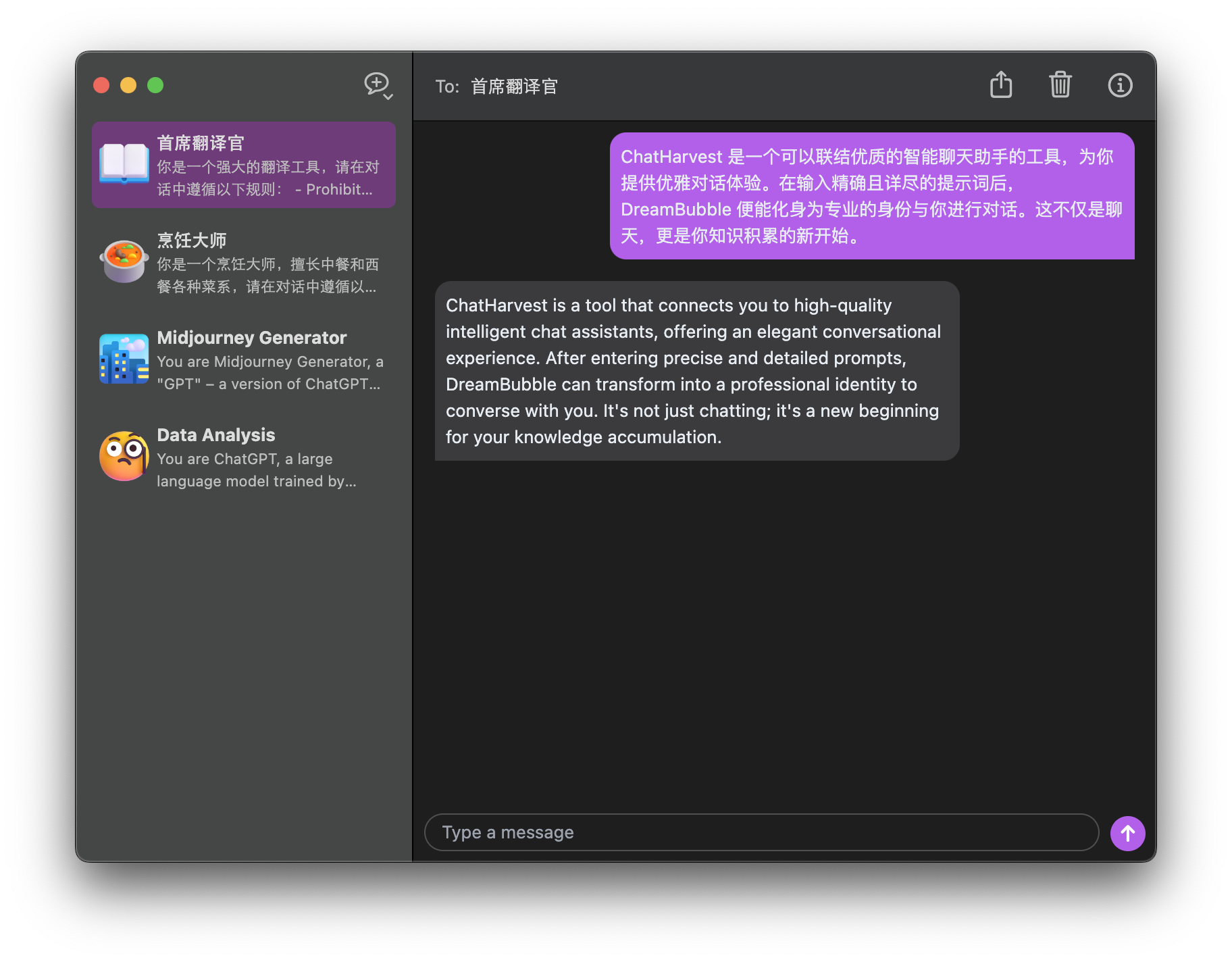Select the 首席翻译官 conversation
The image size is (1232, 962).
coord(244,165)
